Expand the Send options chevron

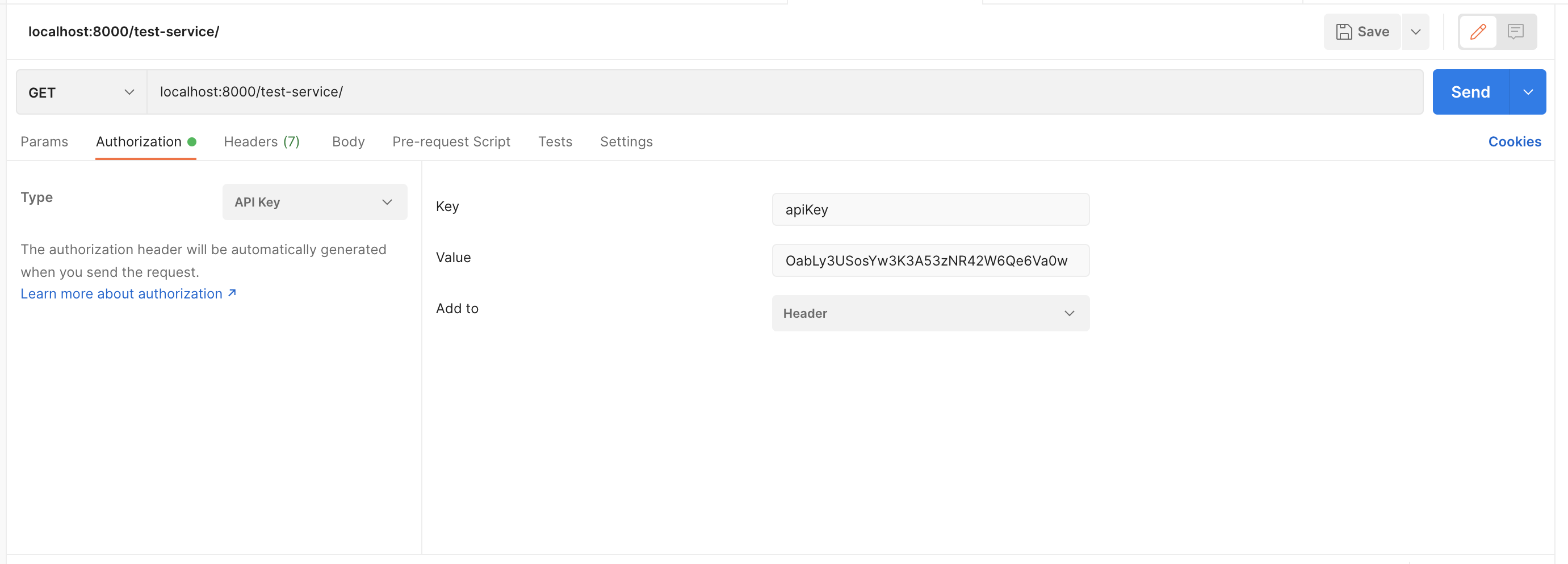(x=1528, y=92)
